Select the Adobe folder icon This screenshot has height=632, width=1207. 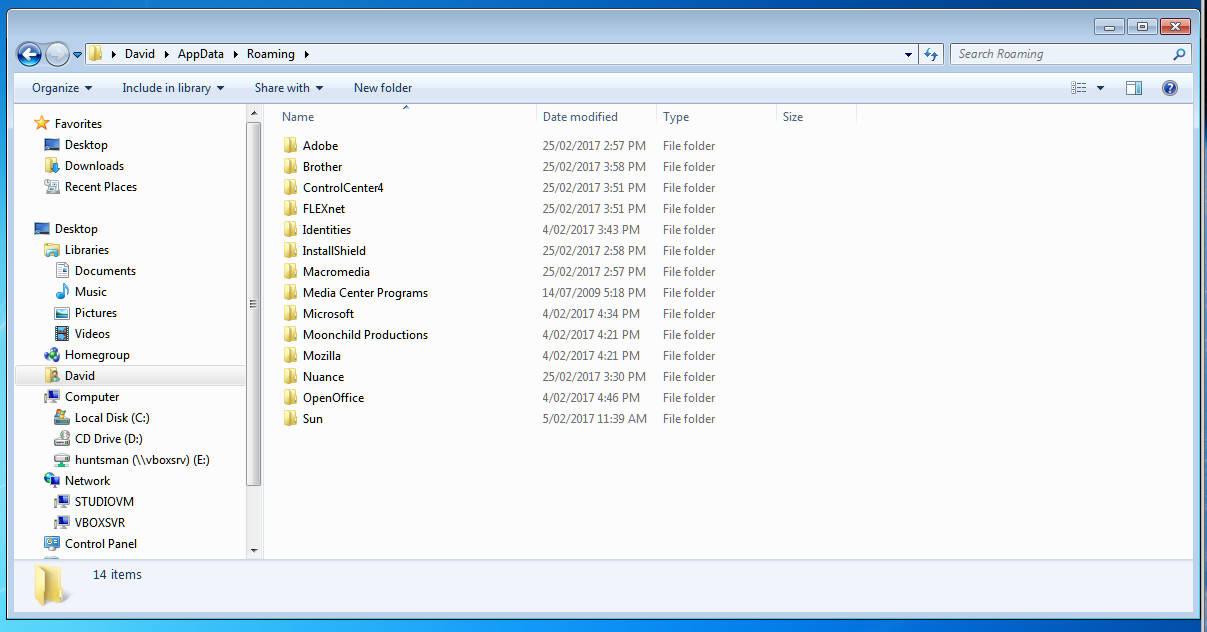pos(290,146)
